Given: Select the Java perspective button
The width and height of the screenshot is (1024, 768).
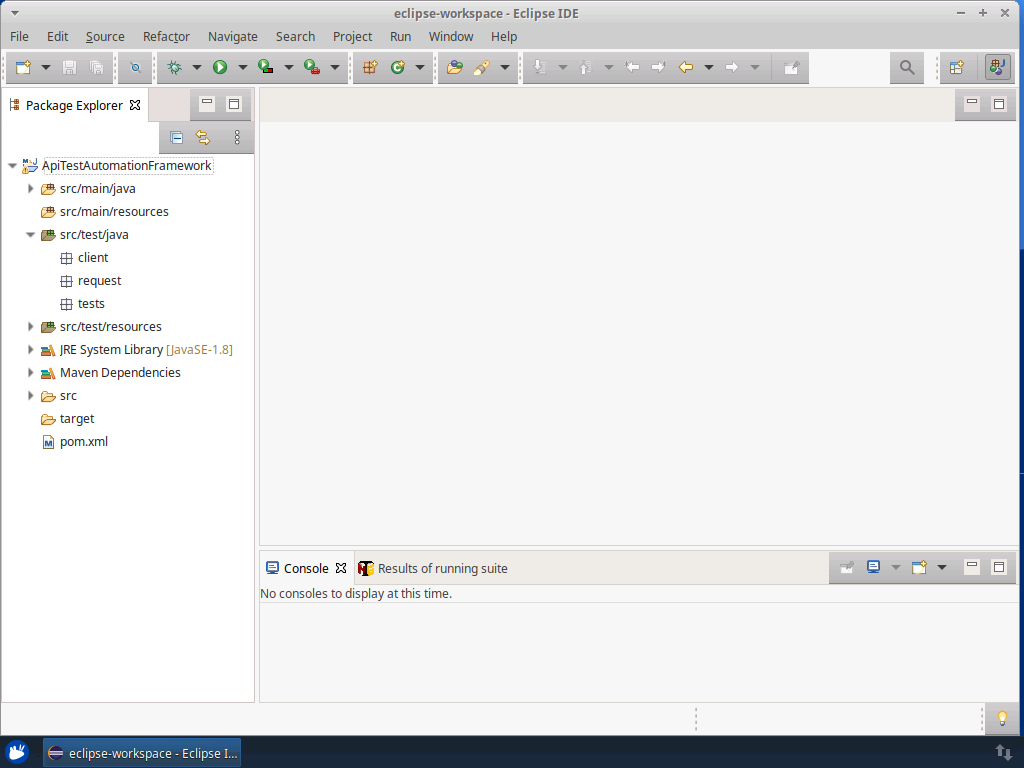Looking at the screenshot, I should tap(997, 67).
